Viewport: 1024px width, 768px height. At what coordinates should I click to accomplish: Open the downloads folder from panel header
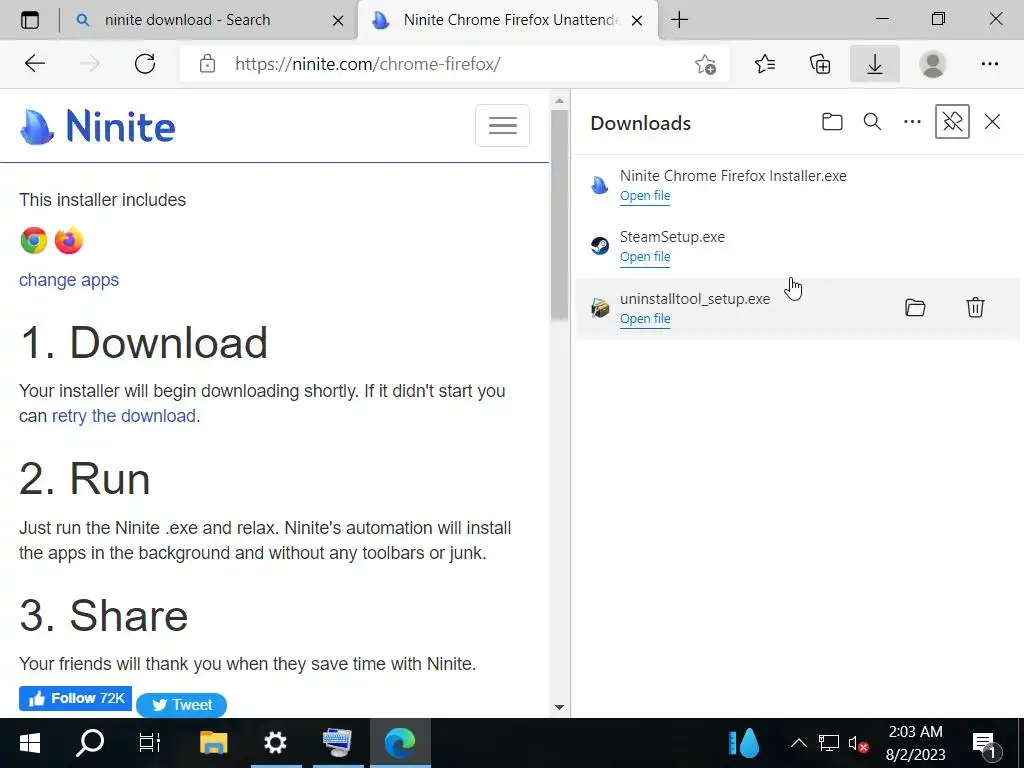click(832, 121)
